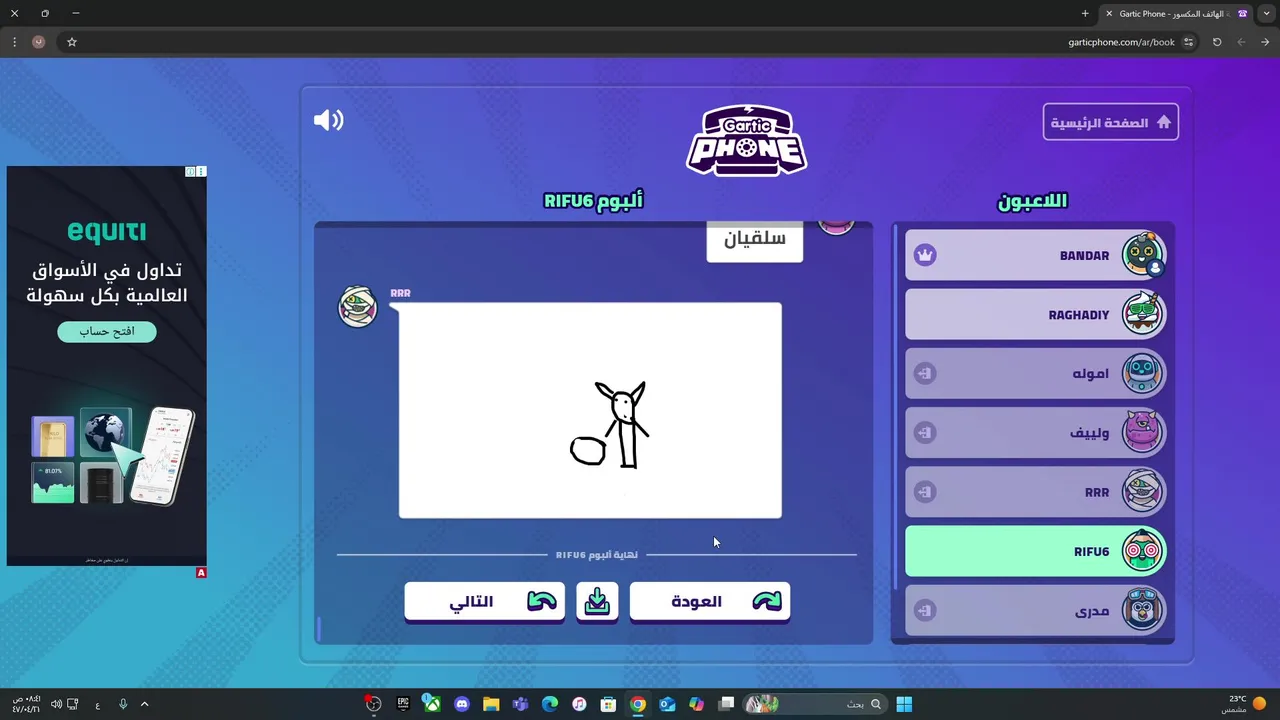
Task: Open Discord from the taskbar
Action: tap(462, 704)
